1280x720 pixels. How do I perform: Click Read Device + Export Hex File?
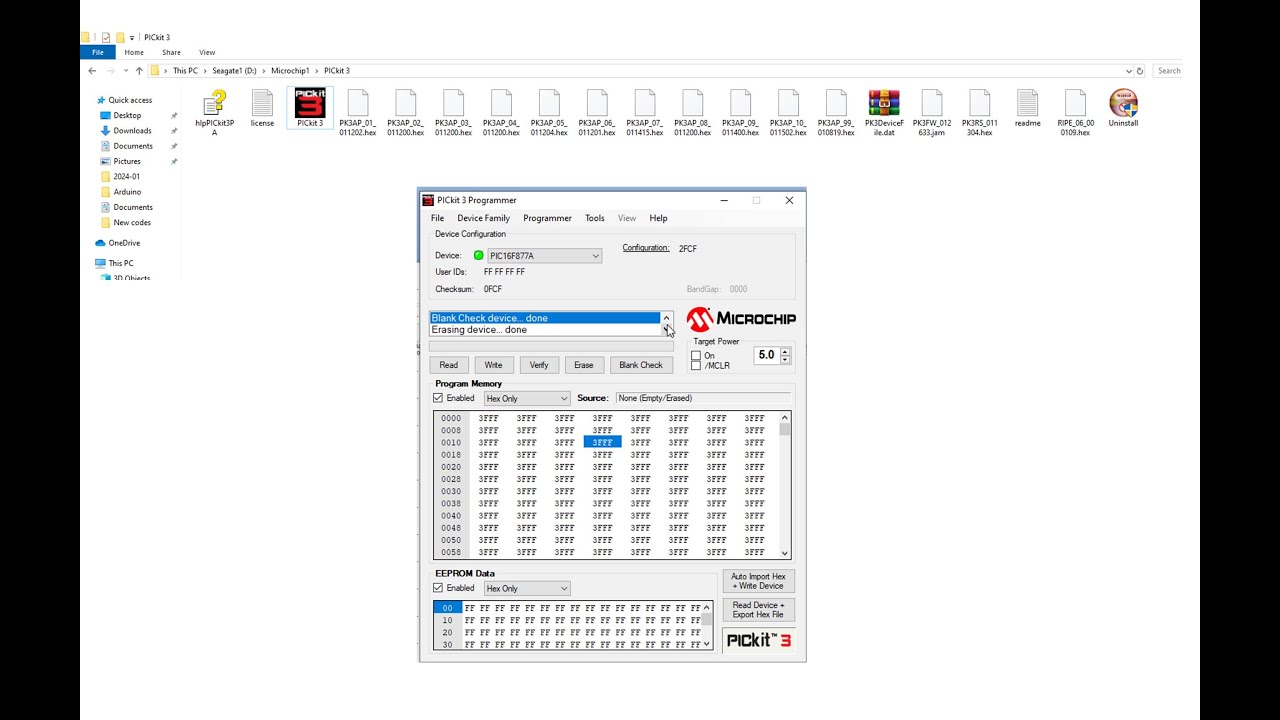[758, 610]
